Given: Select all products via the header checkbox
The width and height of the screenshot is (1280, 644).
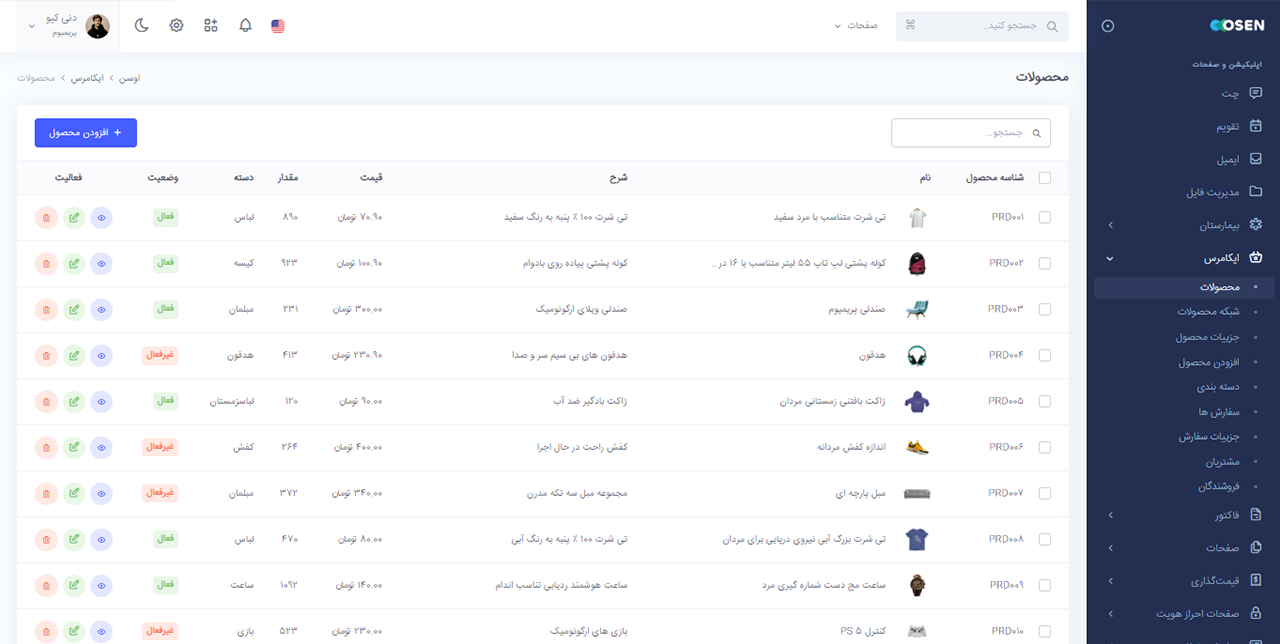Looking at the screenshot, I should coord(1044,177).
